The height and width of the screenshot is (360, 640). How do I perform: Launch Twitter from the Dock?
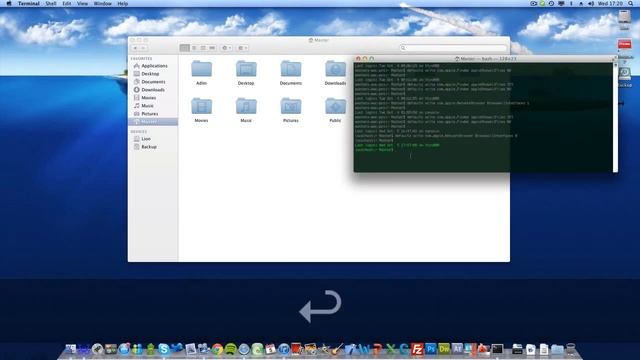[177, 349]
